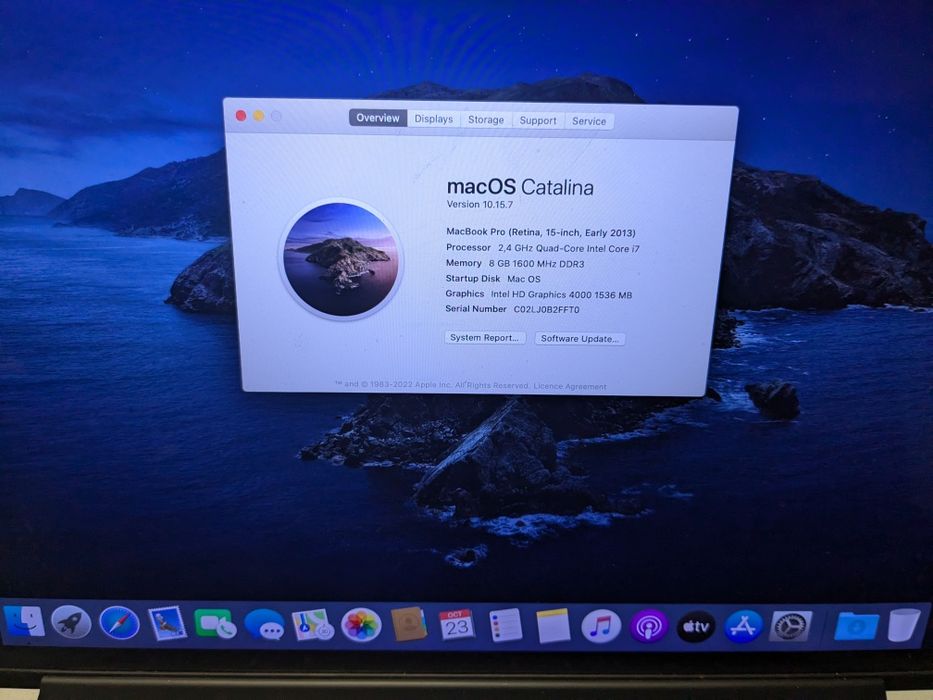This screenshot has height=700, width=933.
Task: Open the Licence Agreement link
Action: 569,386
